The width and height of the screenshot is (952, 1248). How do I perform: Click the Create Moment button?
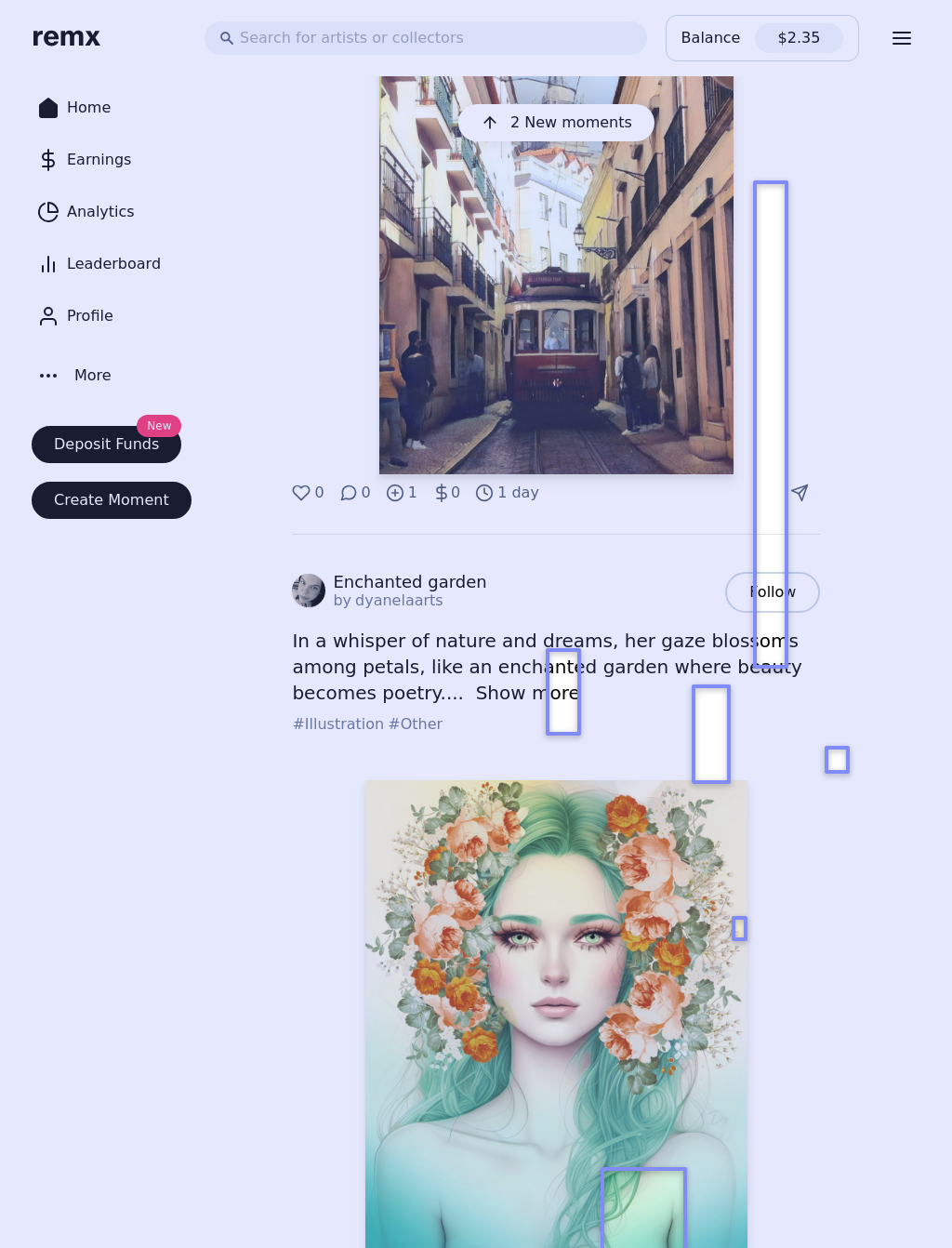(x=112, y=500)
